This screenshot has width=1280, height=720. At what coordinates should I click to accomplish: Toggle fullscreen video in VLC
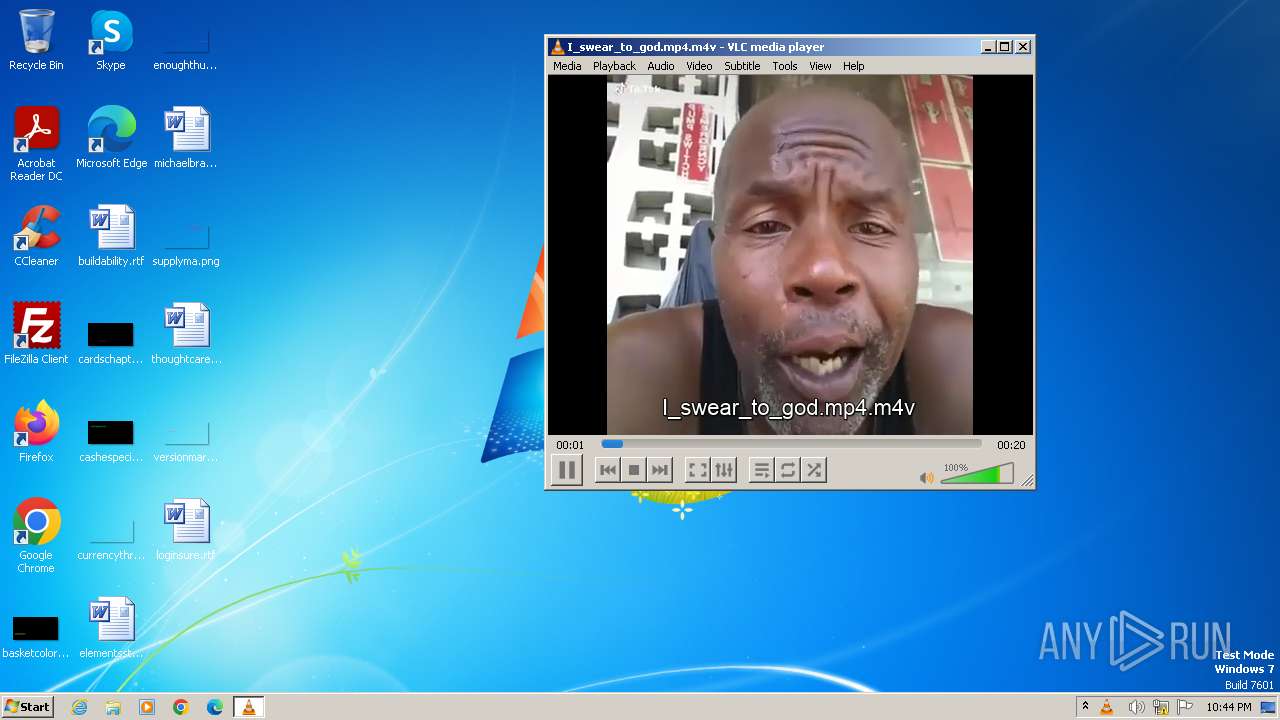pos(697,470)
